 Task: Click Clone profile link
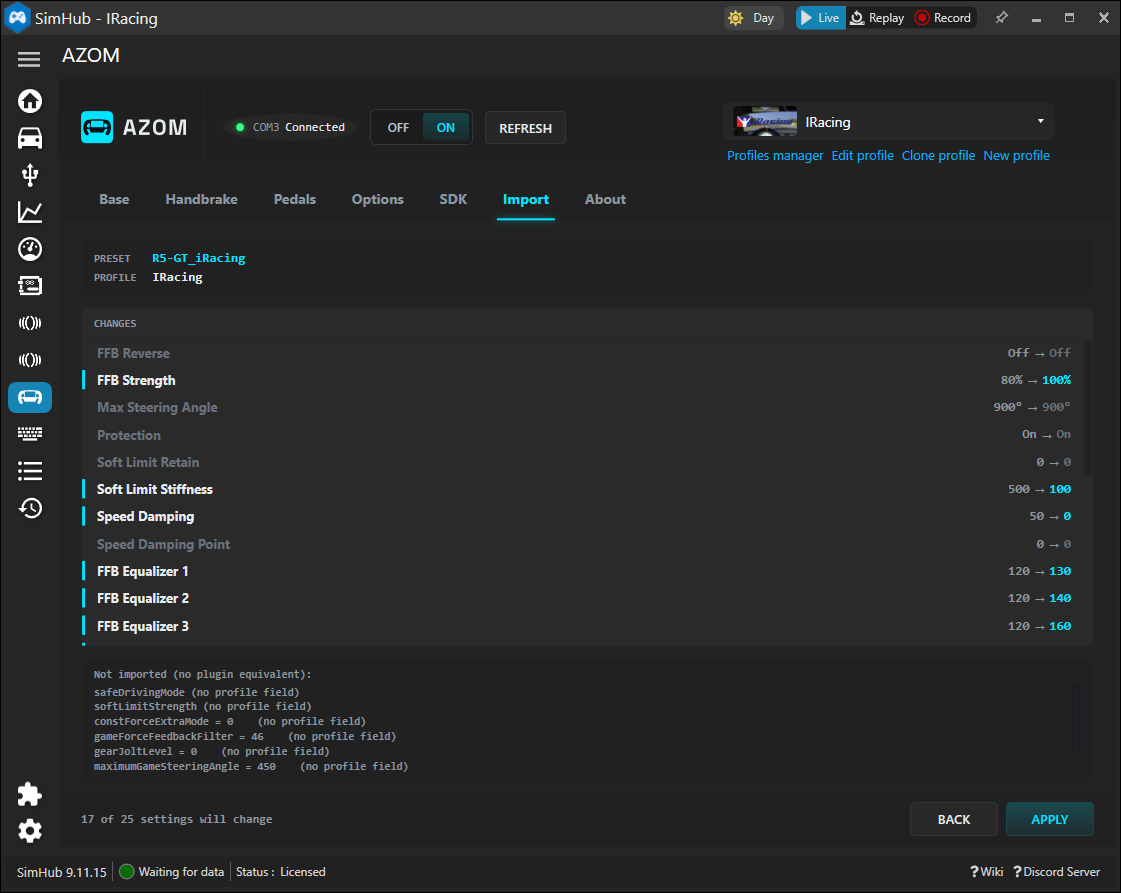tap(938, 156)
